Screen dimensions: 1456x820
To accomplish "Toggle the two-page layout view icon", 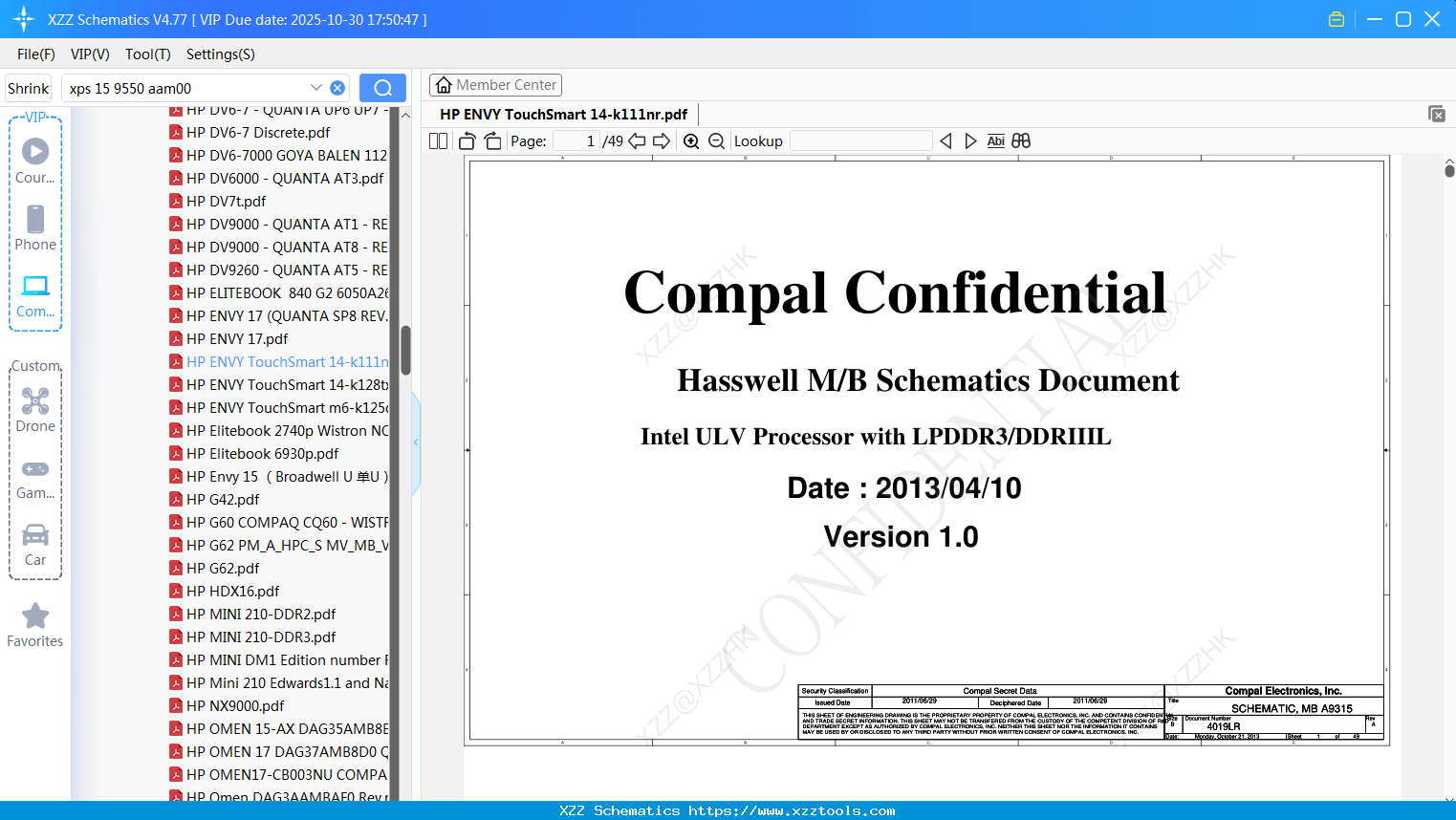I will [438, 140].
